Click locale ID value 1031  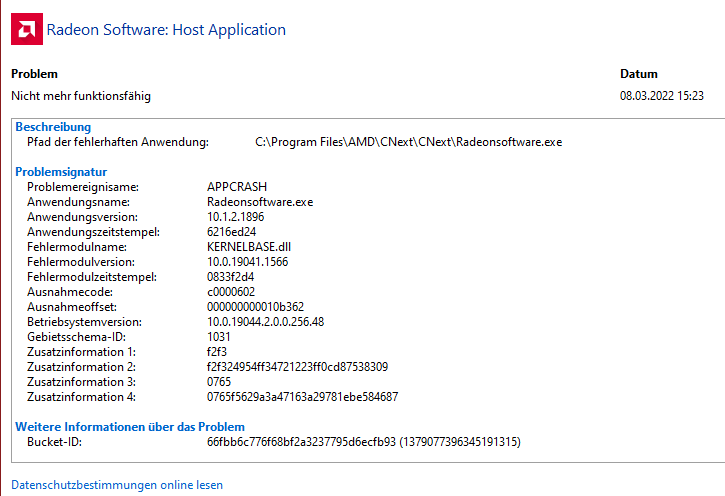(x=218, y=337)
